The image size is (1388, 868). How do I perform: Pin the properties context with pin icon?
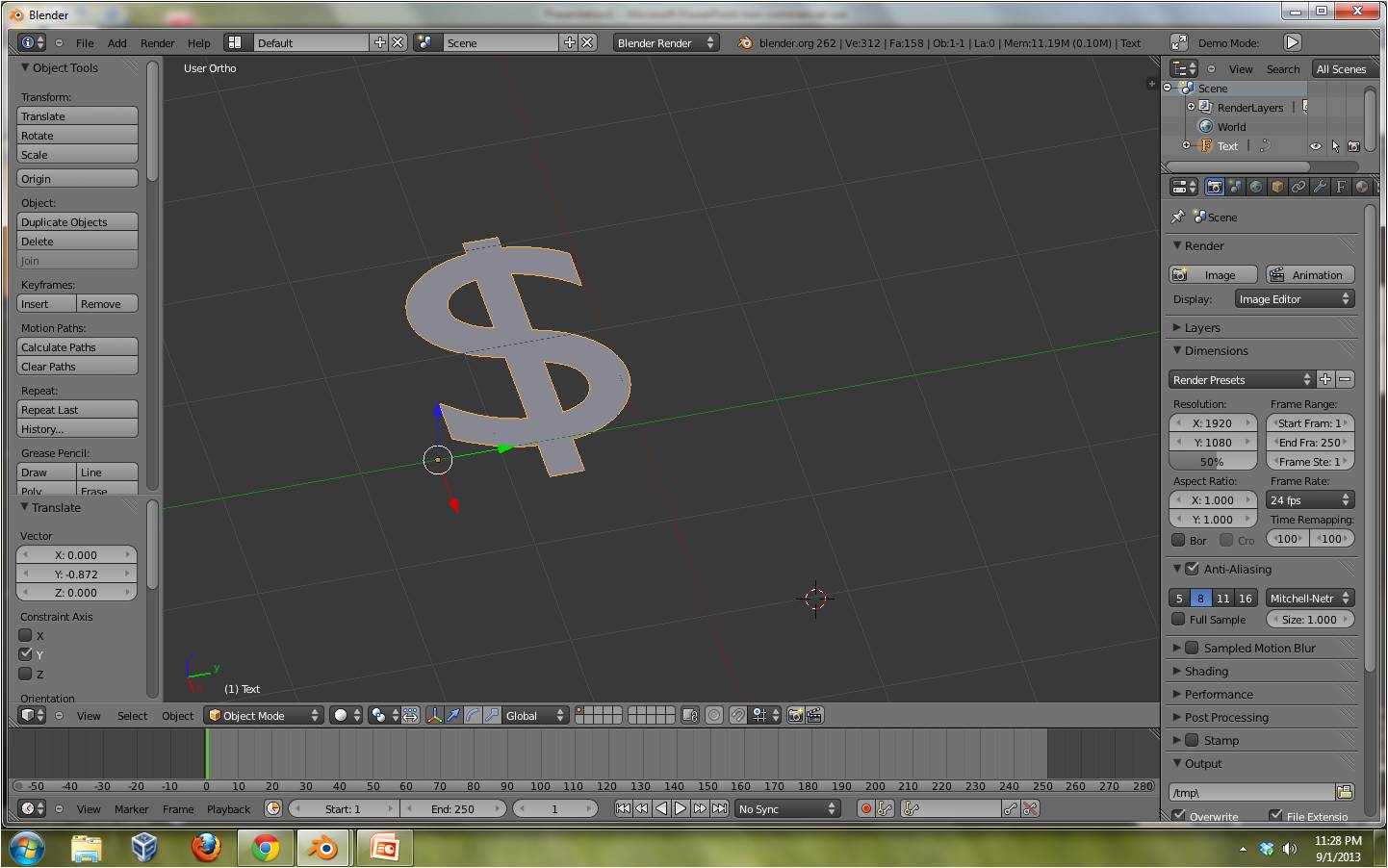[x=1177, y=217]
